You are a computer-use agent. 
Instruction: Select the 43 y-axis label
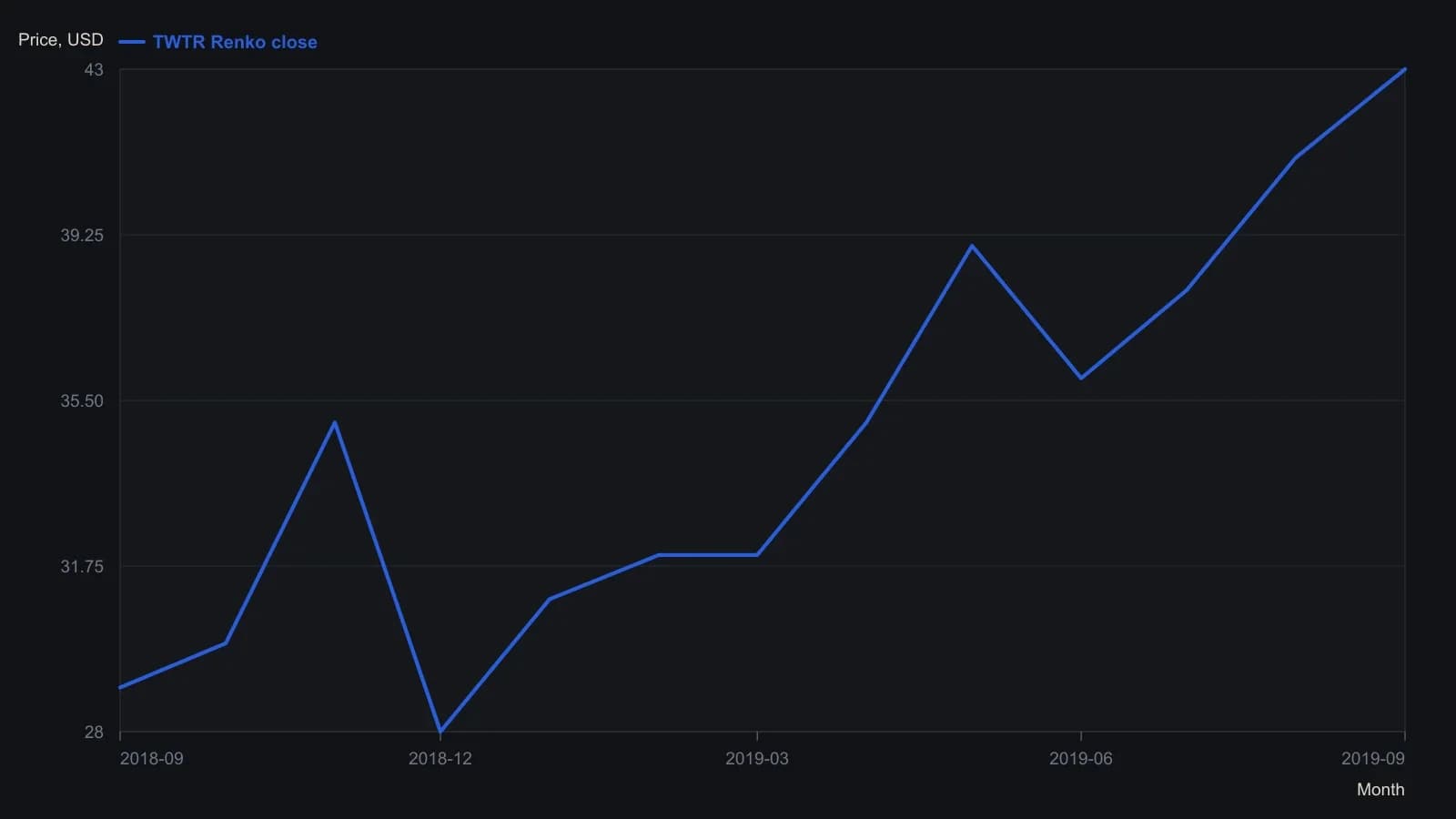(94, 69)
